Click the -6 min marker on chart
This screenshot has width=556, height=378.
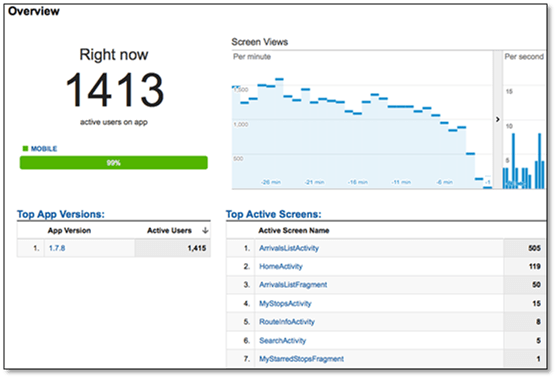tap(445, 182)
